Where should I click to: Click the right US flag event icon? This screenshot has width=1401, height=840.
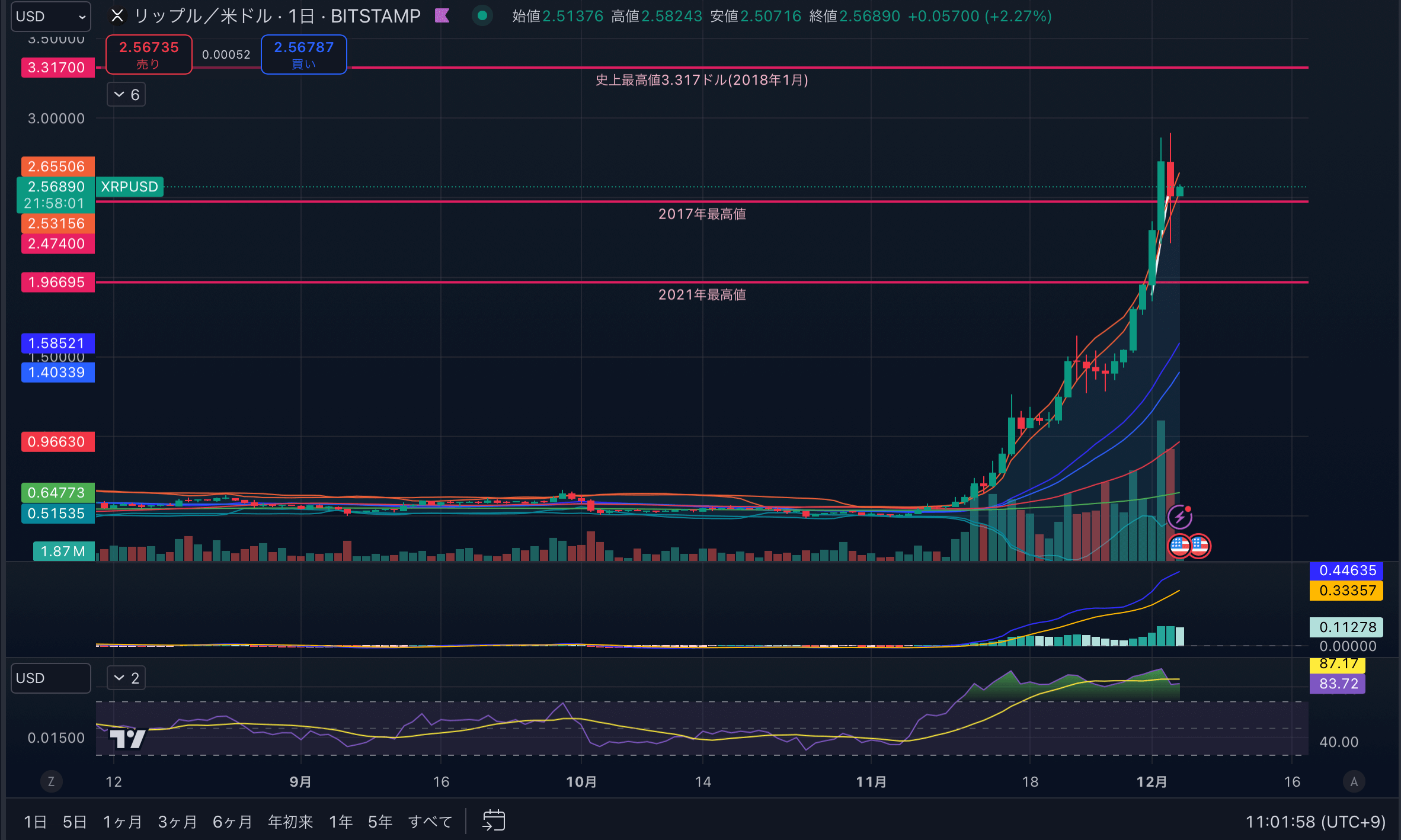pyautogui.click(x=1200, y=546)
